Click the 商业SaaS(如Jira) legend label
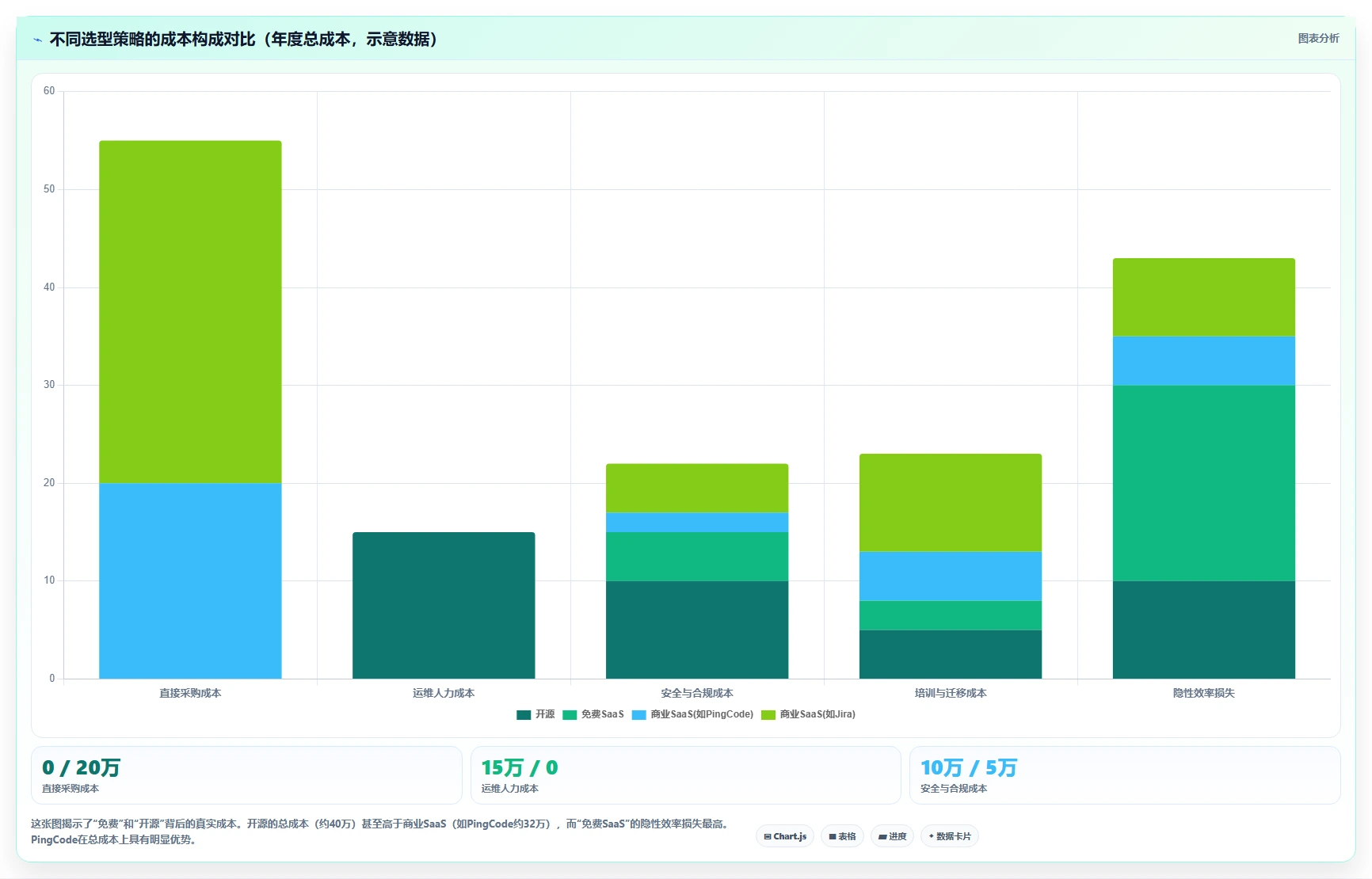1372x879 pixels. (x=817, y=714)
